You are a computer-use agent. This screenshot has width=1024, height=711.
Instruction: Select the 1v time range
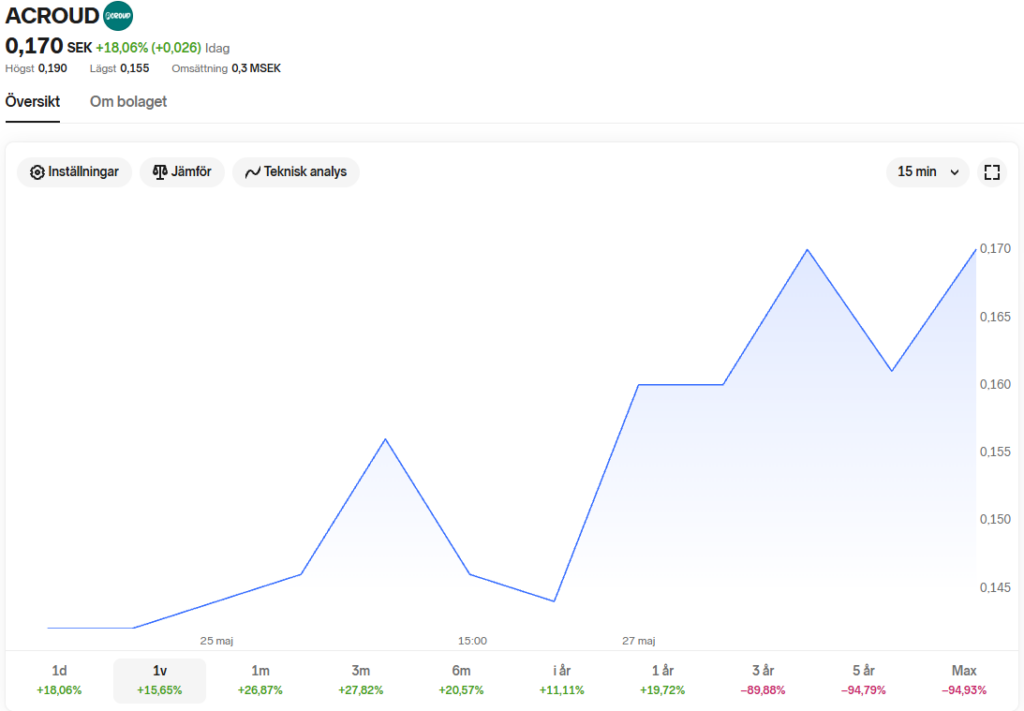coord(160,680)
